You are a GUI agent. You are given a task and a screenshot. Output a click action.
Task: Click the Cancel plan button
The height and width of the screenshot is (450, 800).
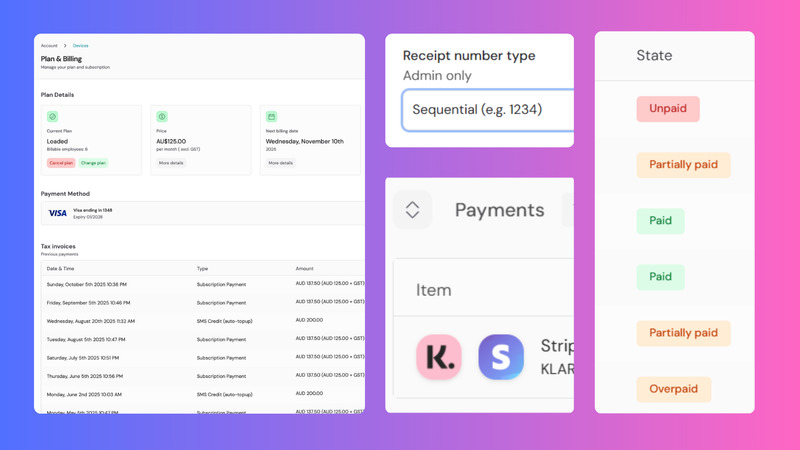pyautogui.click(x=61, y=163)
